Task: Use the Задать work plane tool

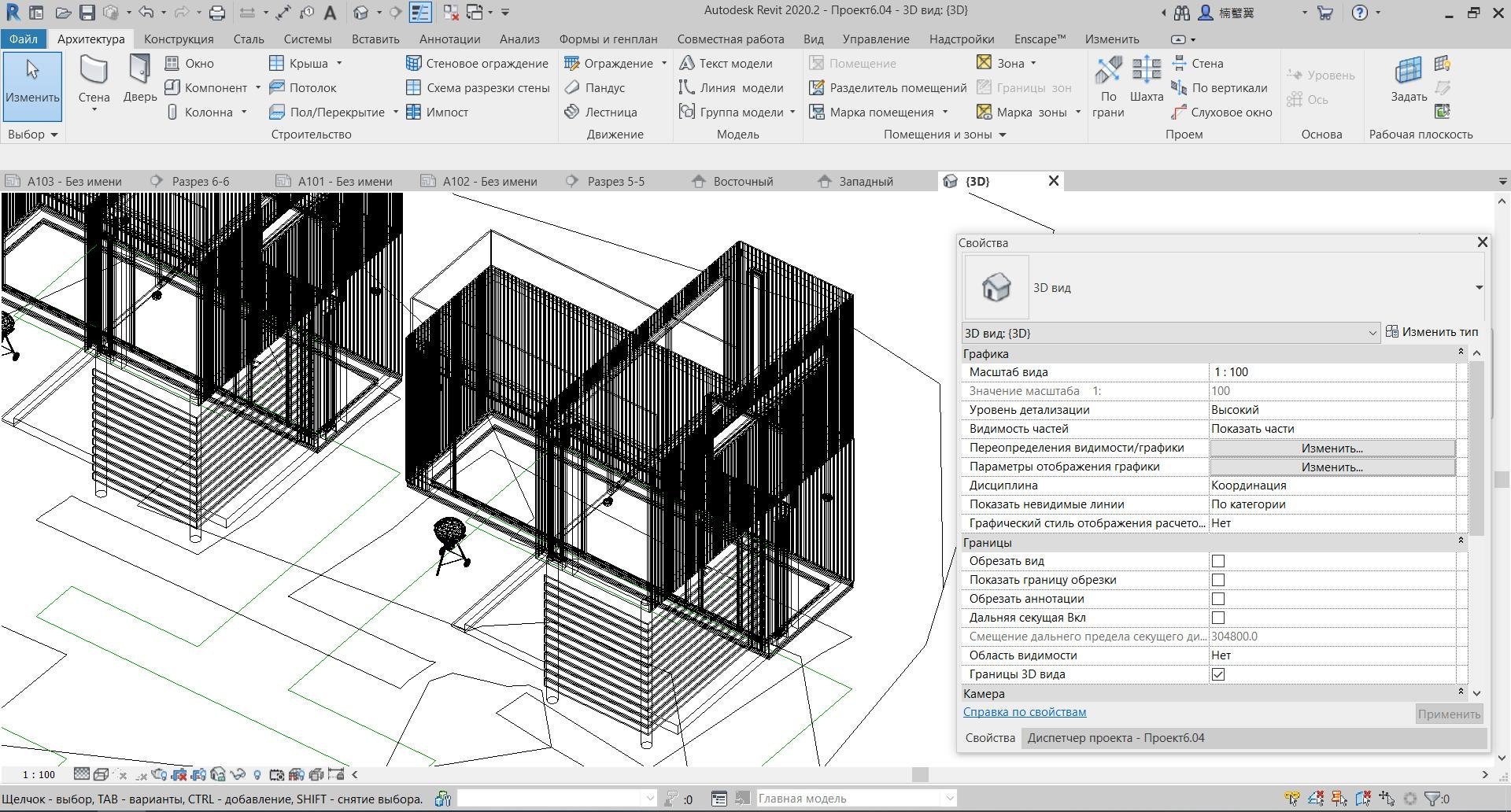Action: pos(1409,79)
